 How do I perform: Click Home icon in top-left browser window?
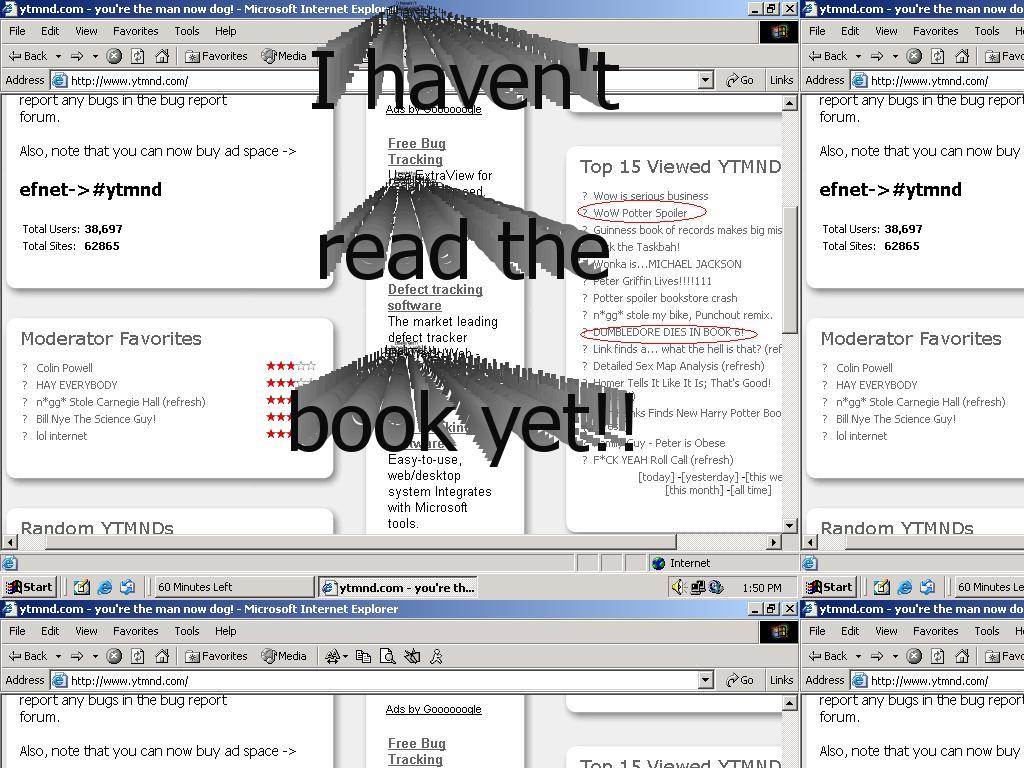(x=162, y=56)
